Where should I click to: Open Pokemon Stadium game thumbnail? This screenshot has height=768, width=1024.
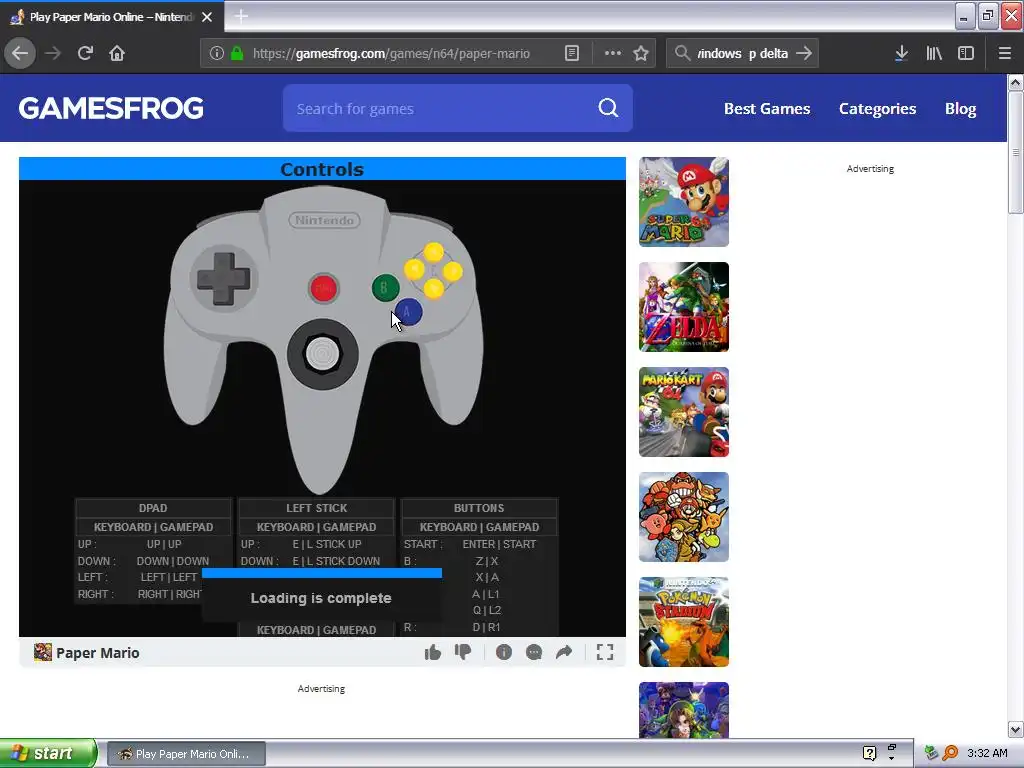[684, 622]
